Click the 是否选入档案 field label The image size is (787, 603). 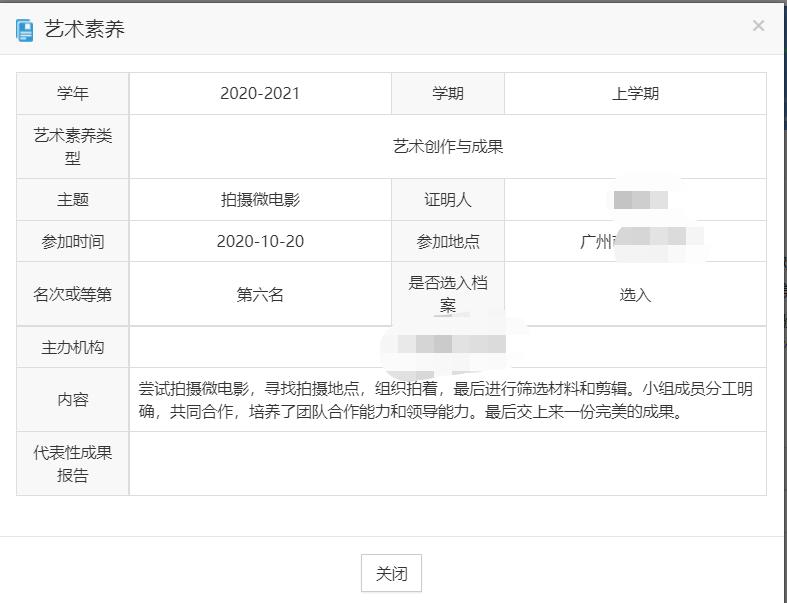coord(448,294)
